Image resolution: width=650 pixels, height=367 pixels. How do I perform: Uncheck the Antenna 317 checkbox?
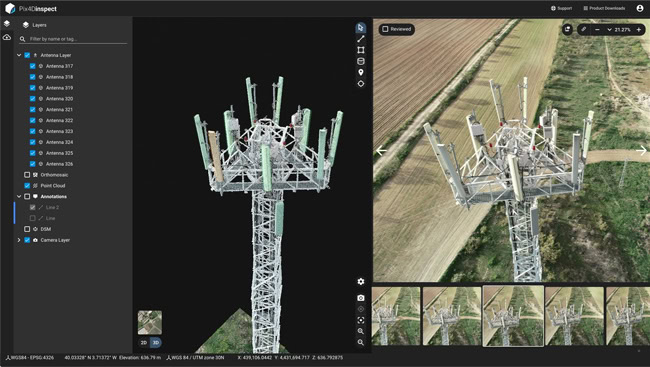(33, 66)
